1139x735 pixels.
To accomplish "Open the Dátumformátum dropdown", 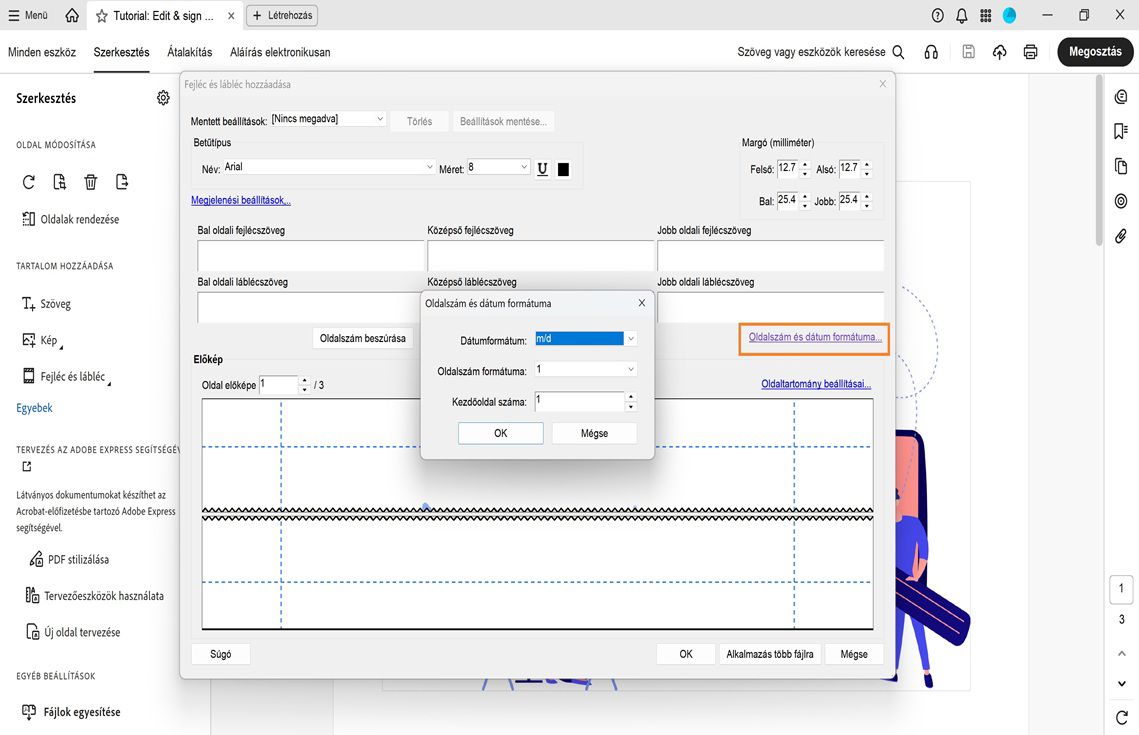I will click(x=585, y=338).
